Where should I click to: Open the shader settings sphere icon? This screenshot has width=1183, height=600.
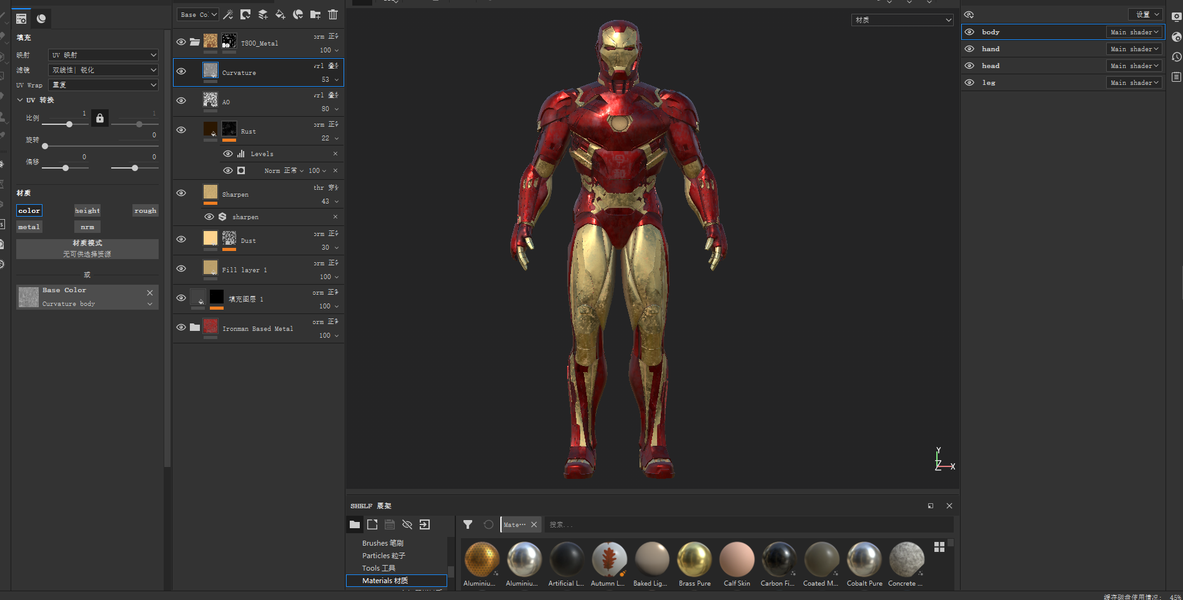pyautogui.click(x=1176, y=37)
